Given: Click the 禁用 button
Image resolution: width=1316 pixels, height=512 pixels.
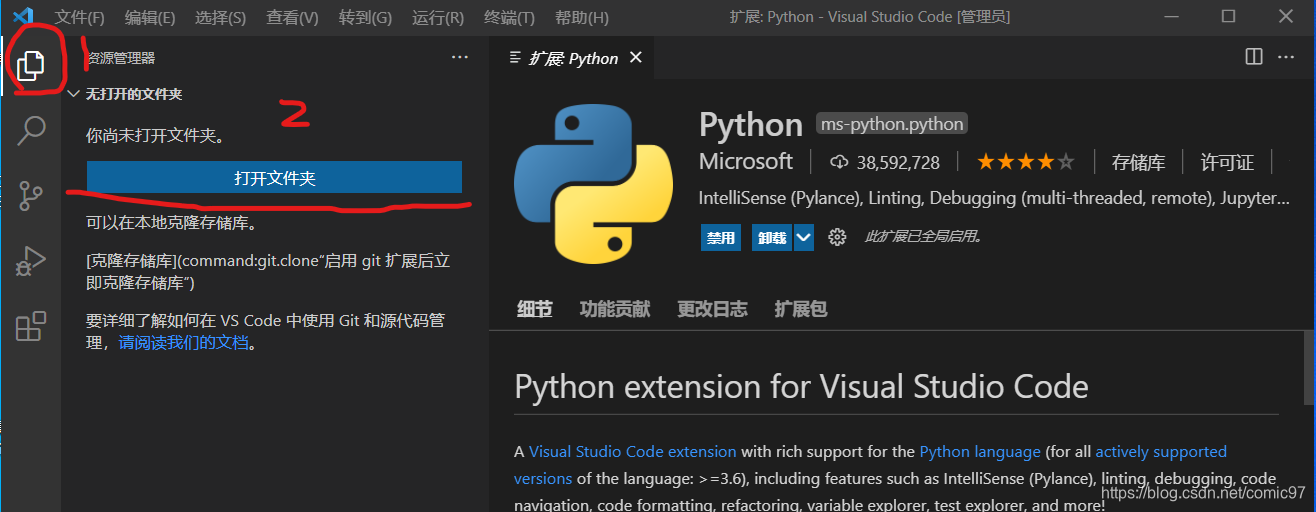Looking at the screenshot, I should 721,237.
